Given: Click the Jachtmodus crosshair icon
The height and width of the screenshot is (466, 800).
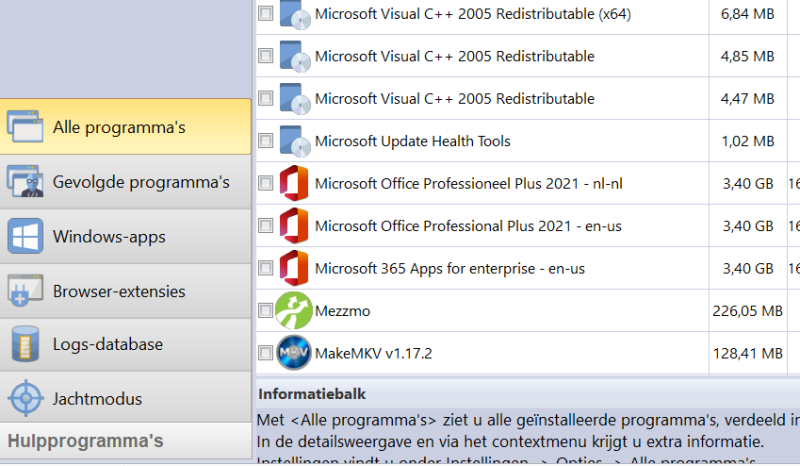Looking at the screenshot, I should (x=25, y=399).
